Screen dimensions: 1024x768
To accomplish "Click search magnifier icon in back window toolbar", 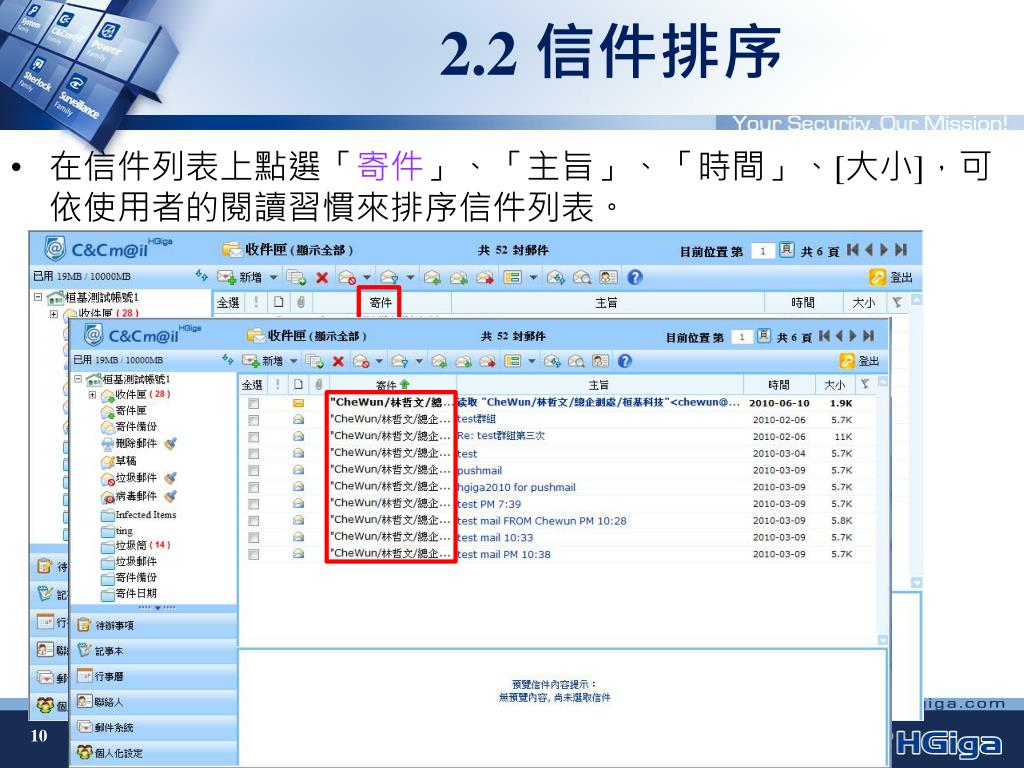I will coord(582,278).
